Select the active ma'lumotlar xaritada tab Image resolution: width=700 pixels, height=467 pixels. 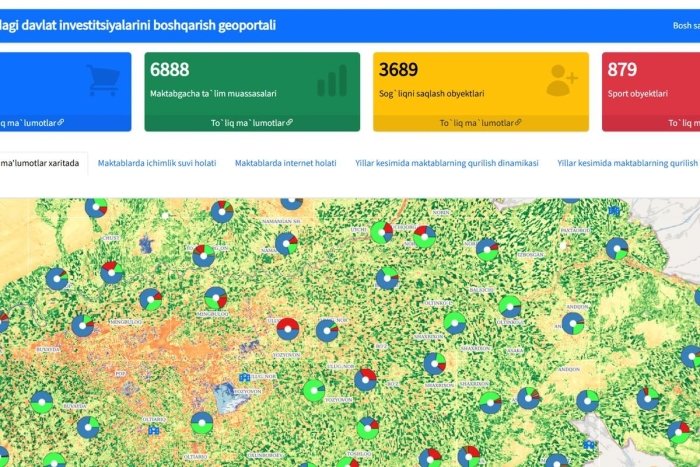(40, 163)
